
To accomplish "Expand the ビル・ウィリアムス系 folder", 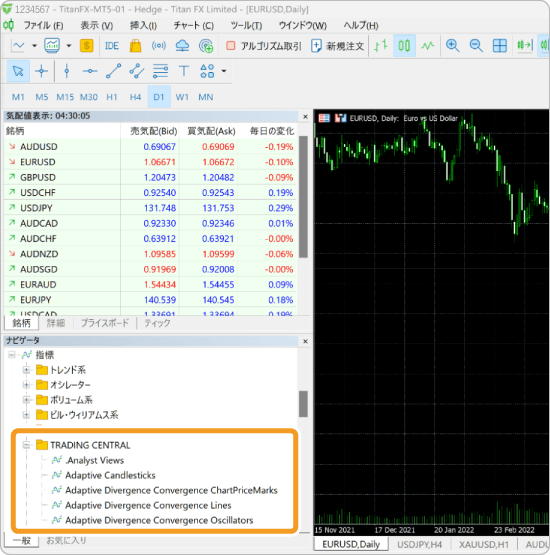I will [26, 415].
